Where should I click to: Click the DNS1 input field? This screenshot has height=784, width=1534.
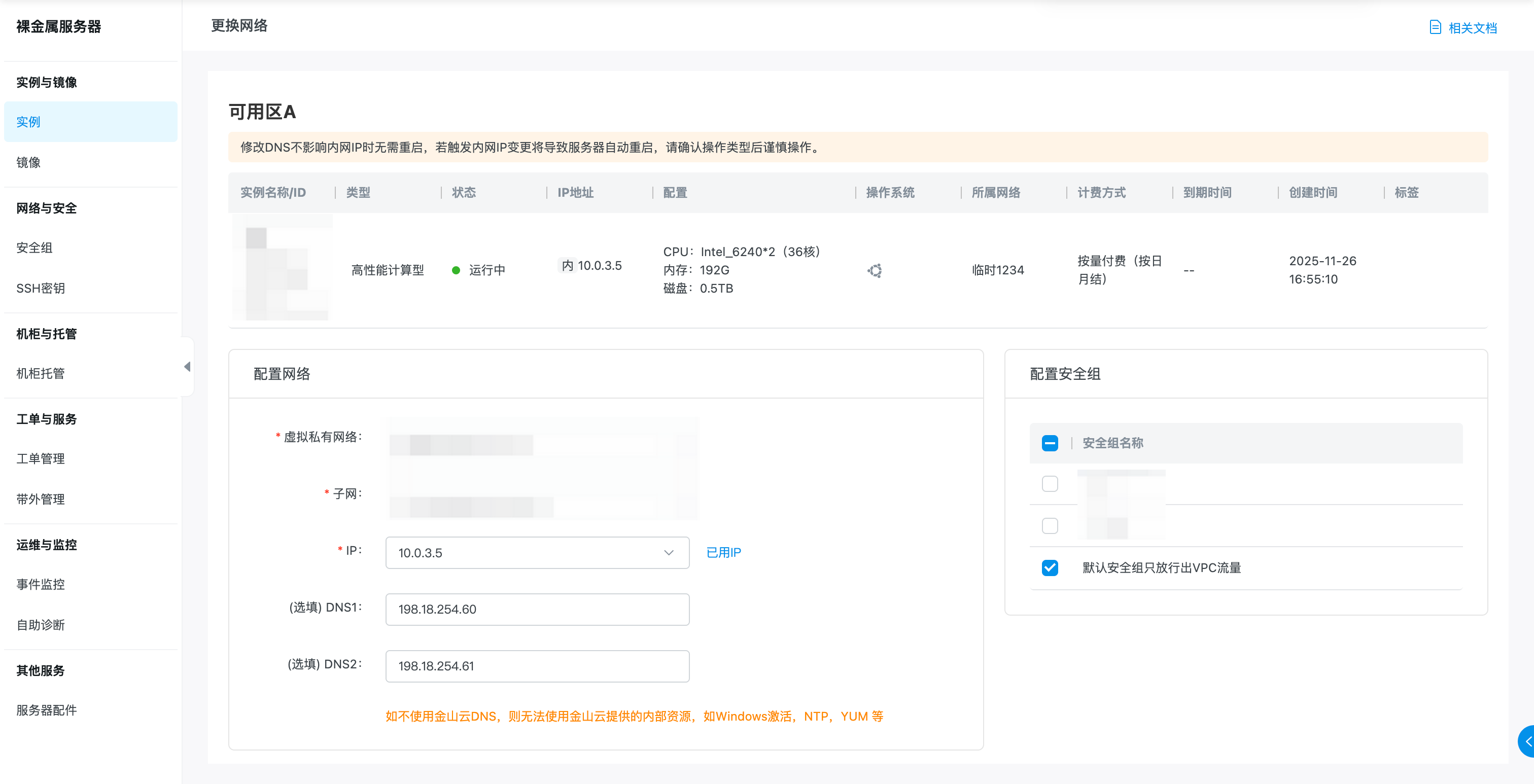[x=537, y=609]
